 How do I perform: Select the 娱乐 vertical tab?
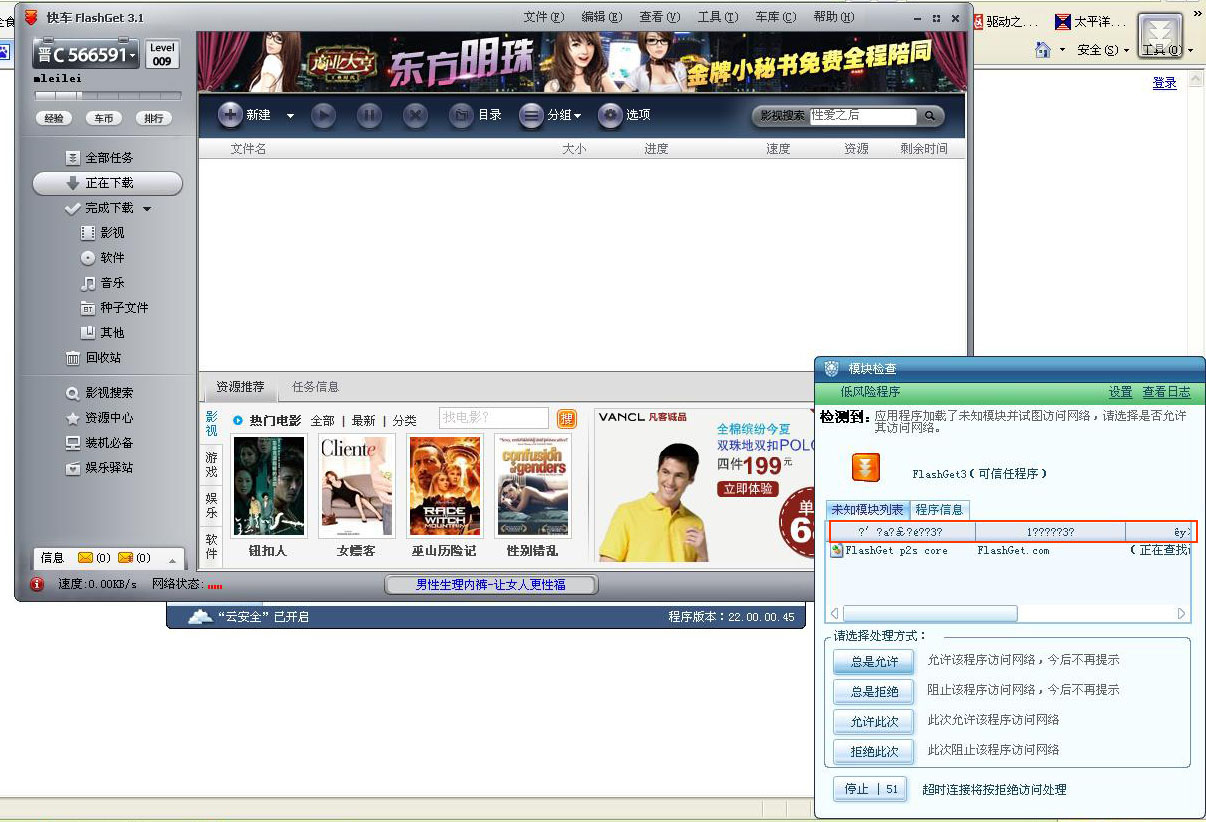click(211, 504)
